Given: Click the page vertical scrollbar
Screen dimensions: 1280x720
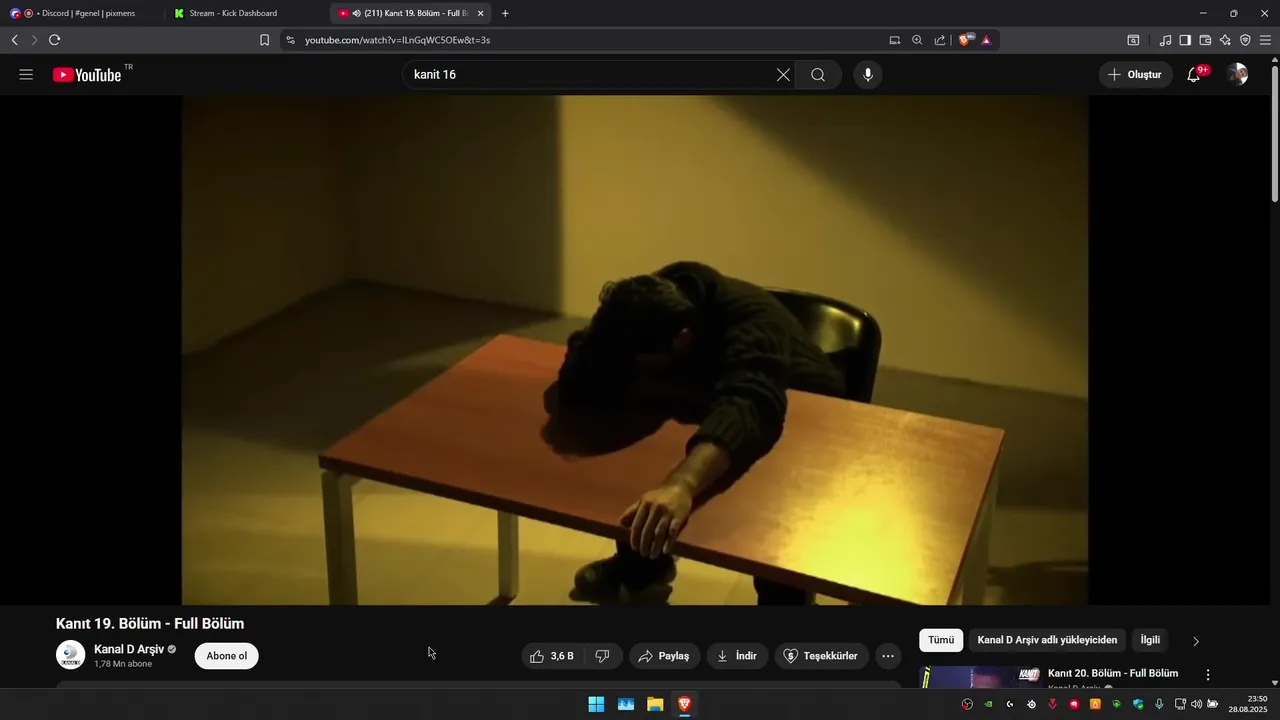Looking at the screenshot, I should 1274,133.
